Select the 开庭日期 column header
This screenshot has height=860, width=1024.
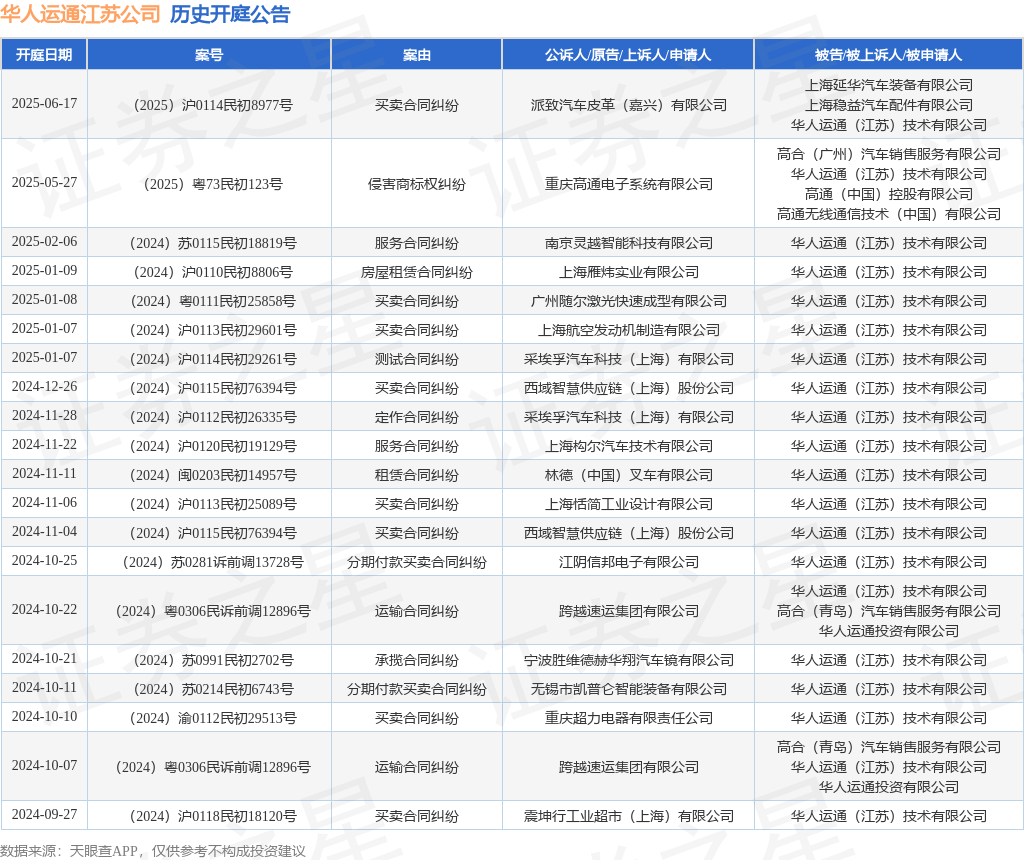44,55
